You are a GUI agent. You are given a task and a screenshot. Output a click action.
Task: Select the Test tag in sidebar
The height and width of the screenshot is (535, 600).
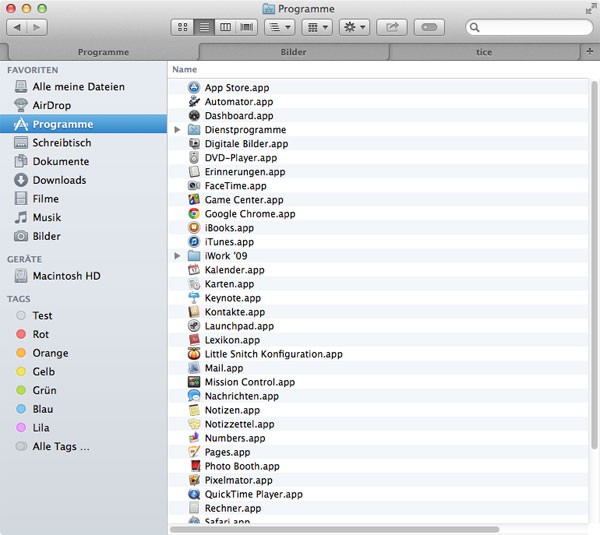pyautogui.click(x=83, y=316)
